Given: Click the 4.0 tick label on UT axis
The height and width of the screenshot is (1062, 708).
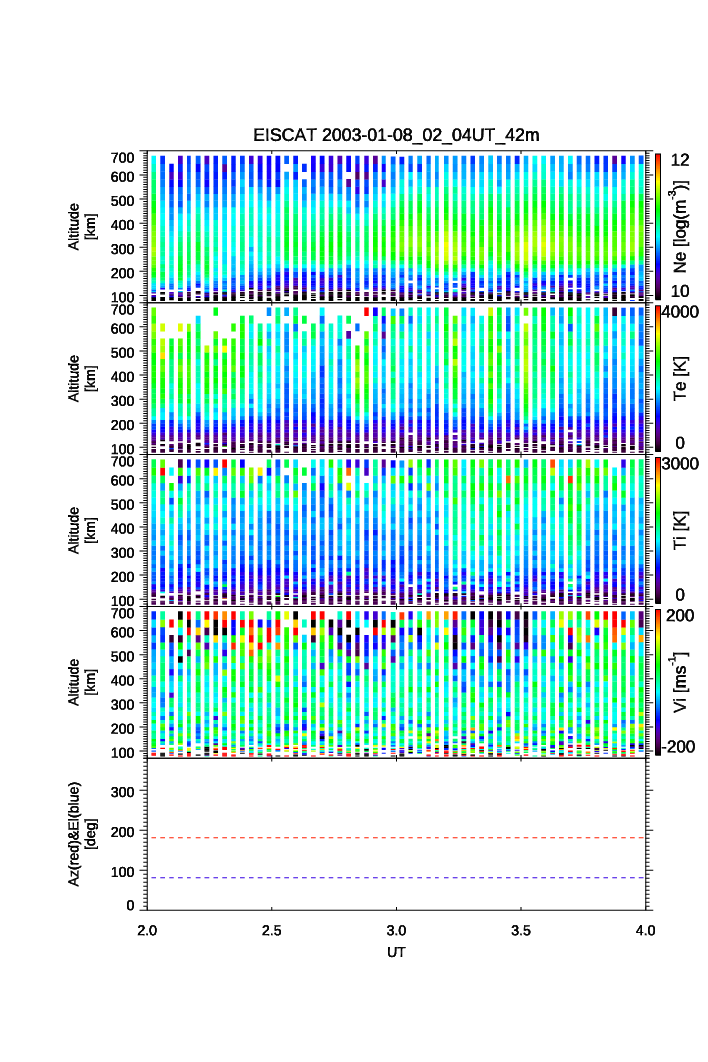Looking at the screenshot, I should pyautogui.click(x=645, y=930).
